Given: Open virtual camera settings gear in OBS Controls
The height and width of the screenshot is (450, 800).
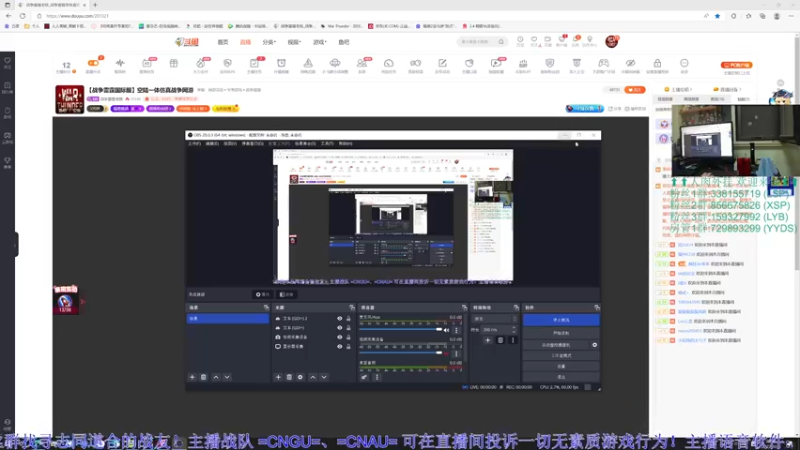Looking at the screenshot, I should [594, 345].
